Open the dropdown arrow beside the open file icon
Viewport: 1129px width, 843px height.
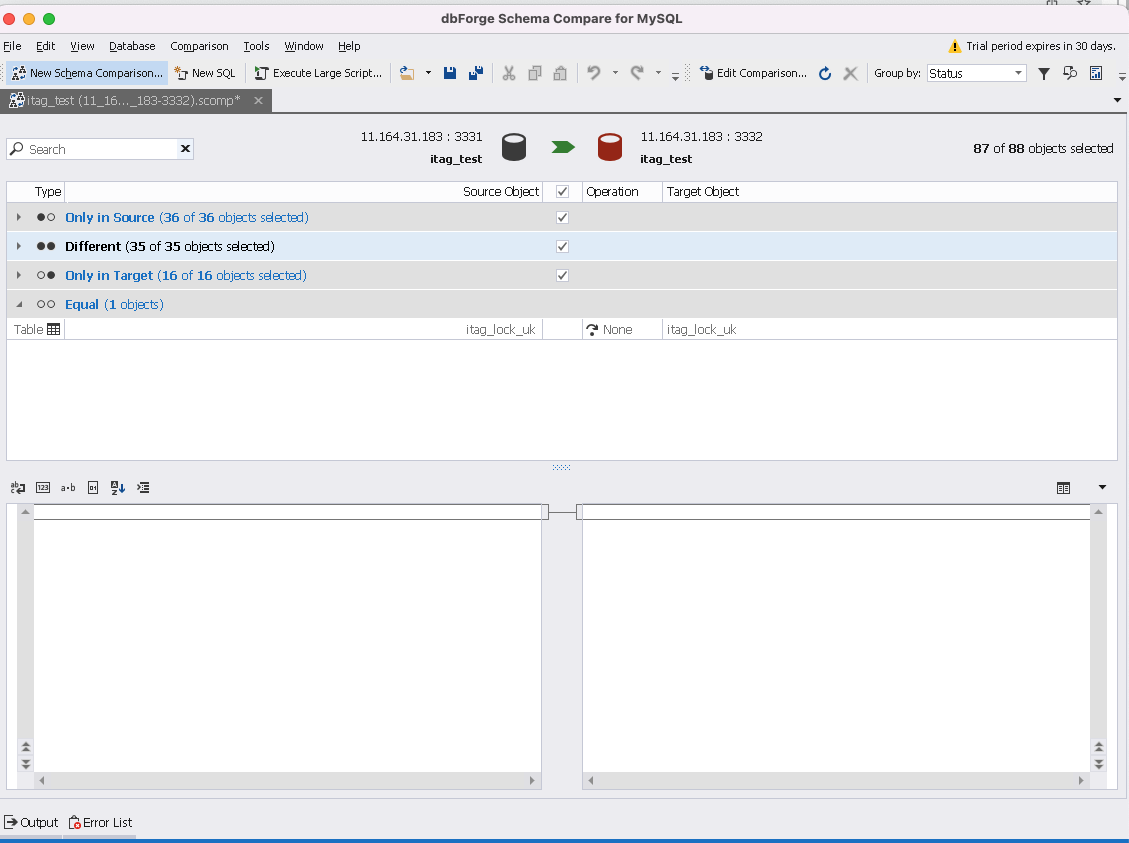(428, 73)
